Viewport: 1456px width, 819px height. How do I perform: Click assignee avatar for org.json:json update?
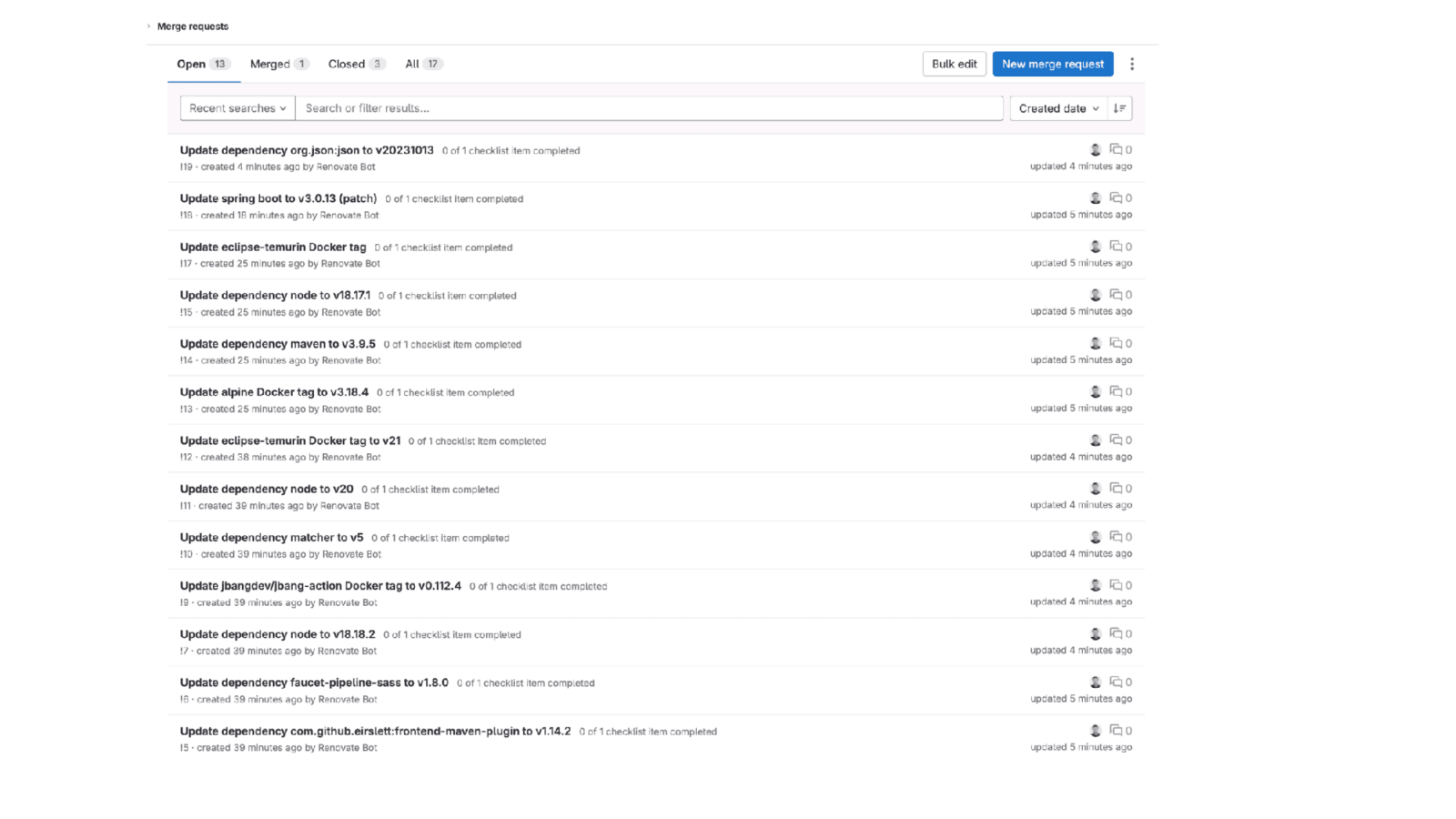pos(1096,149)
